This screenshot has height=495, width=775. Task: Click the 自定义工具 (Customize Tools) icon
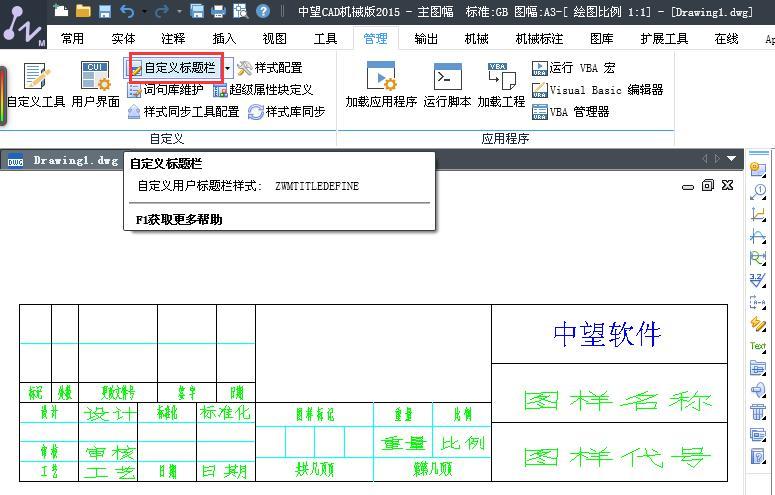tap(36, 85)
